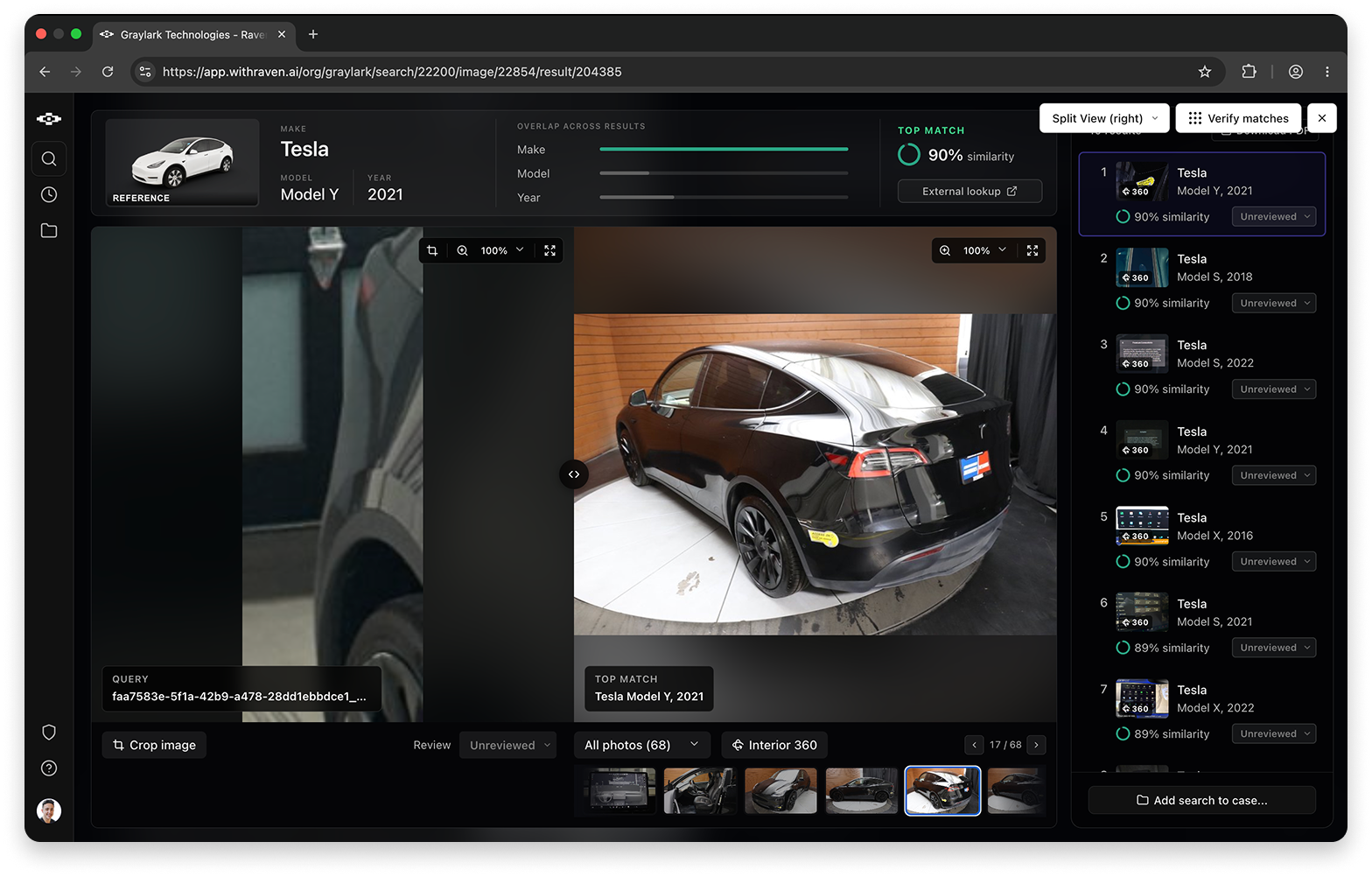Viewport: 1372px width, 877px height.
Task: Select result 4 Tesla Model Y 2021
Action: (1202, 453)
